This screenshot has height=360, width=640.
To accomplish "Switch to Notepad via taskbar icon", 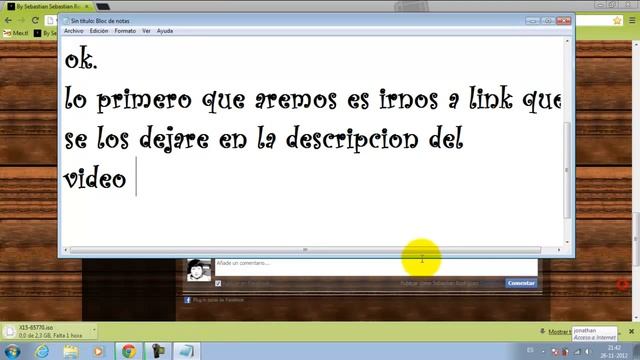I will coord(187,351).
